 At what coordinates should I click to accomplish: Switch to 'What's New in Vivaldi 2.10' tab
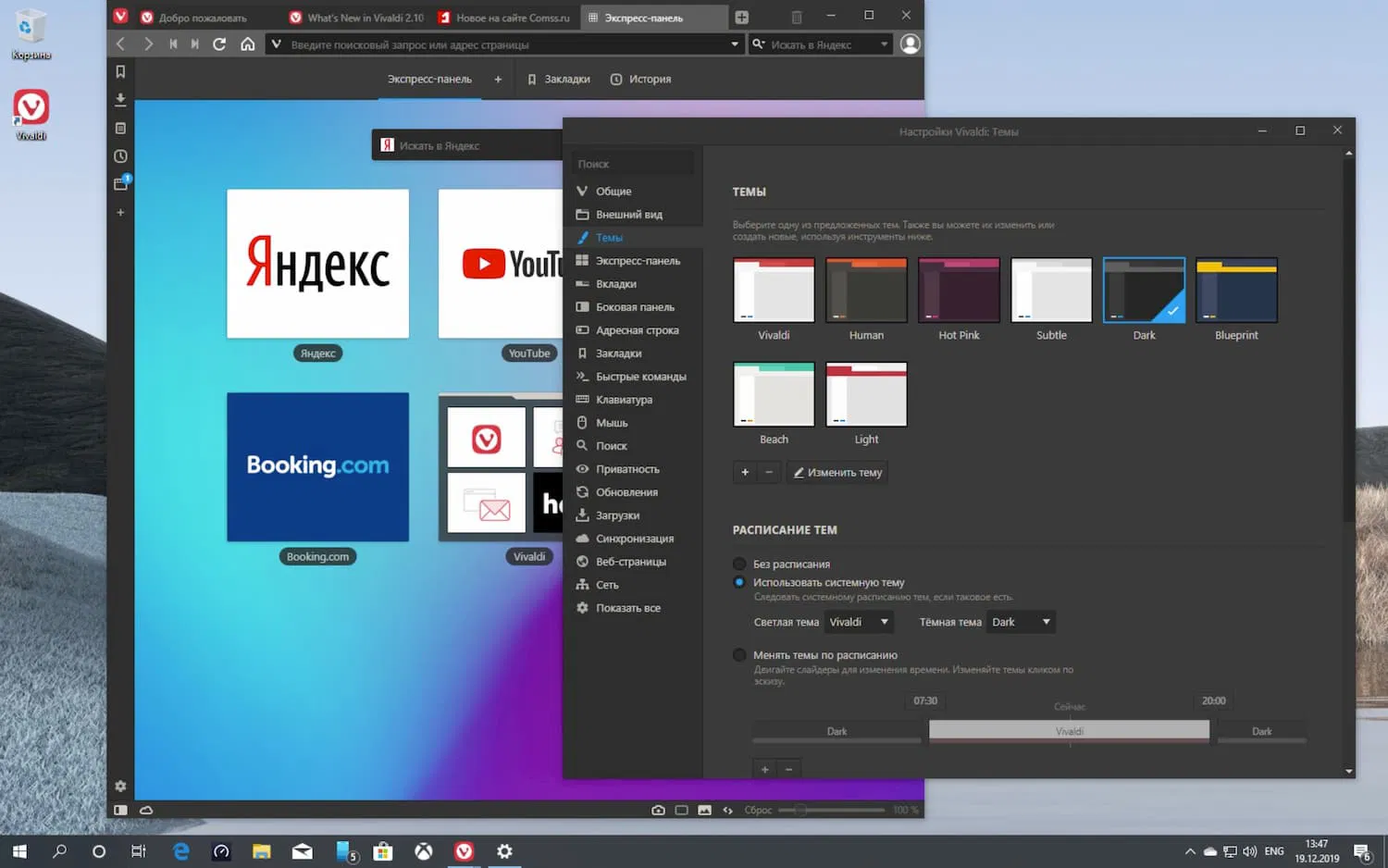coord(356,18)
